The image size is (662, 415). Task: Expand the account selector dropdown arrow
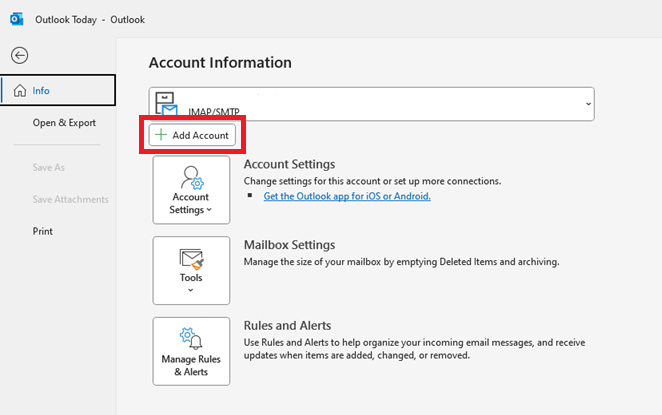pos(588,104)
